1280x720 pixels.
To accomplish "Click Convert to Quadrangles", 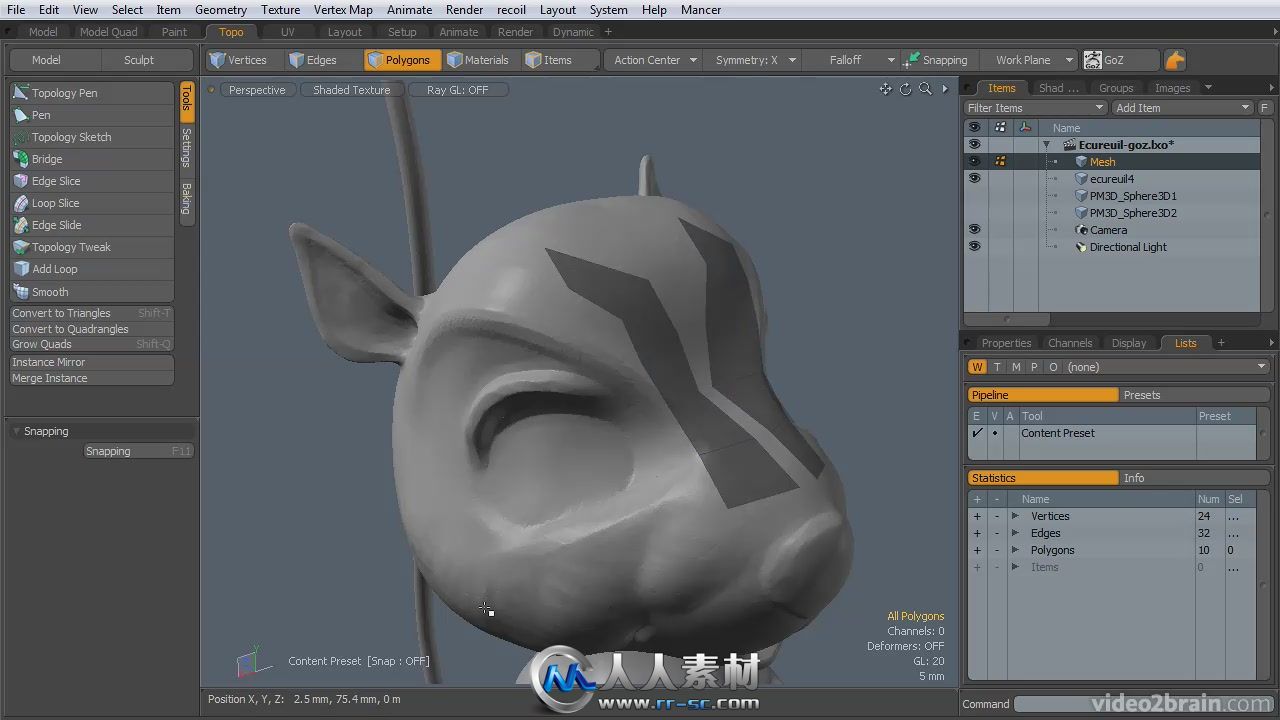I will pyautogui.click(x=92, y=329).
